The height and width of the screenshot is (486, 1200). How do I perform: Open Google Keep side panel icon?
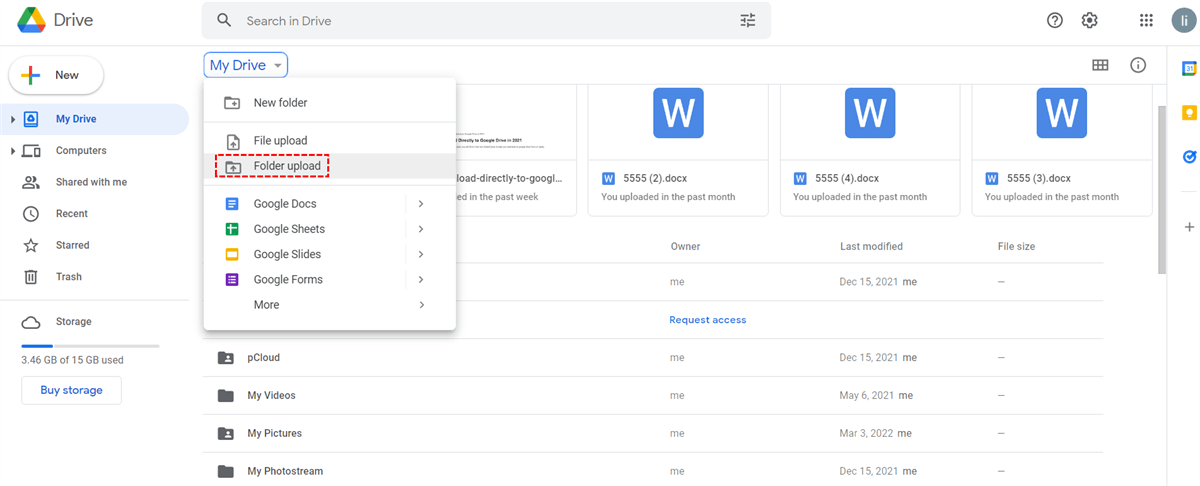pyautogui.click(x=1189, y=112)
